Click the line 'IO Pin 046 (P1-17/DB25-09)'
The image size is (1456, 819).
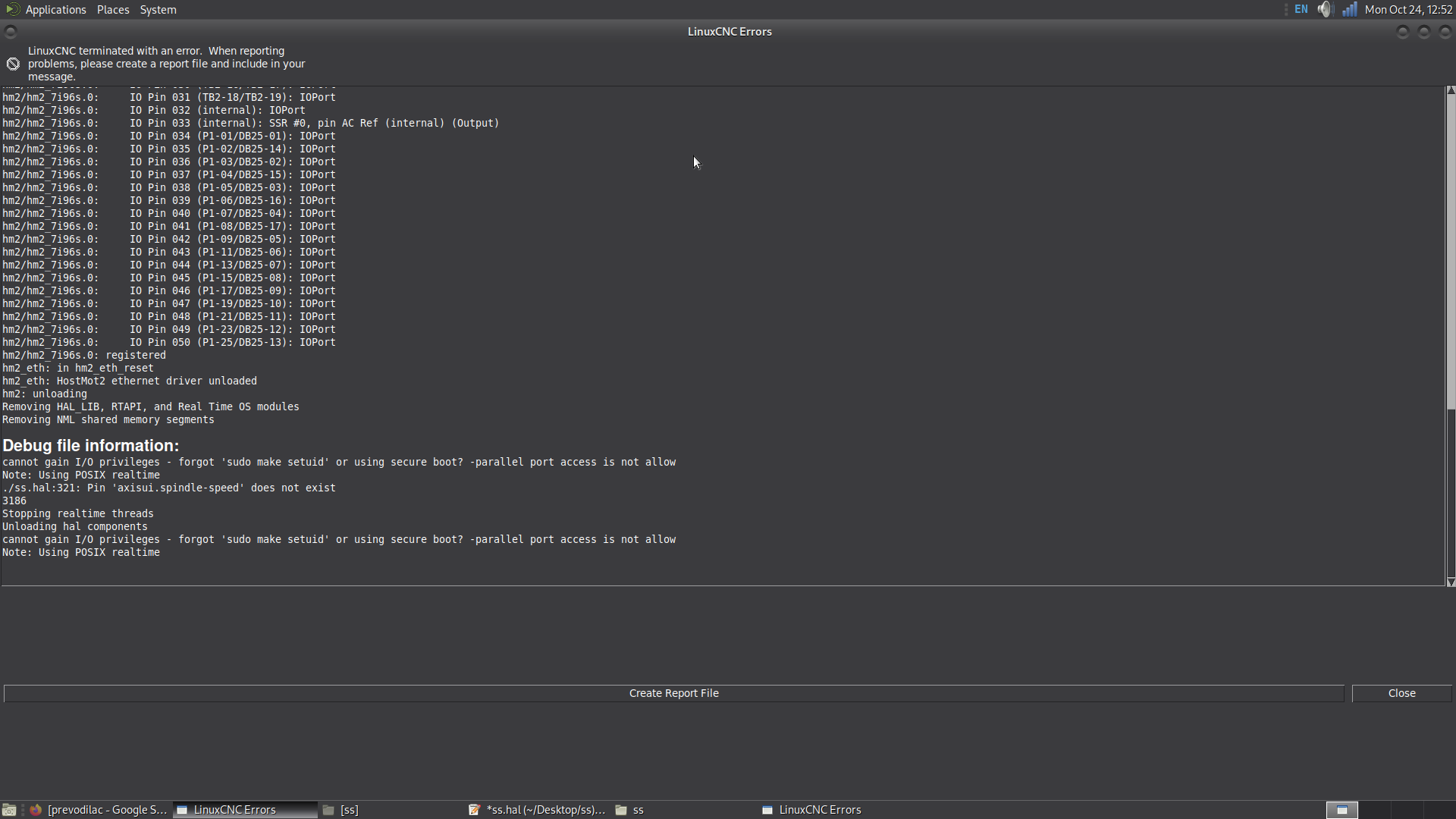[x=169, y=290]
